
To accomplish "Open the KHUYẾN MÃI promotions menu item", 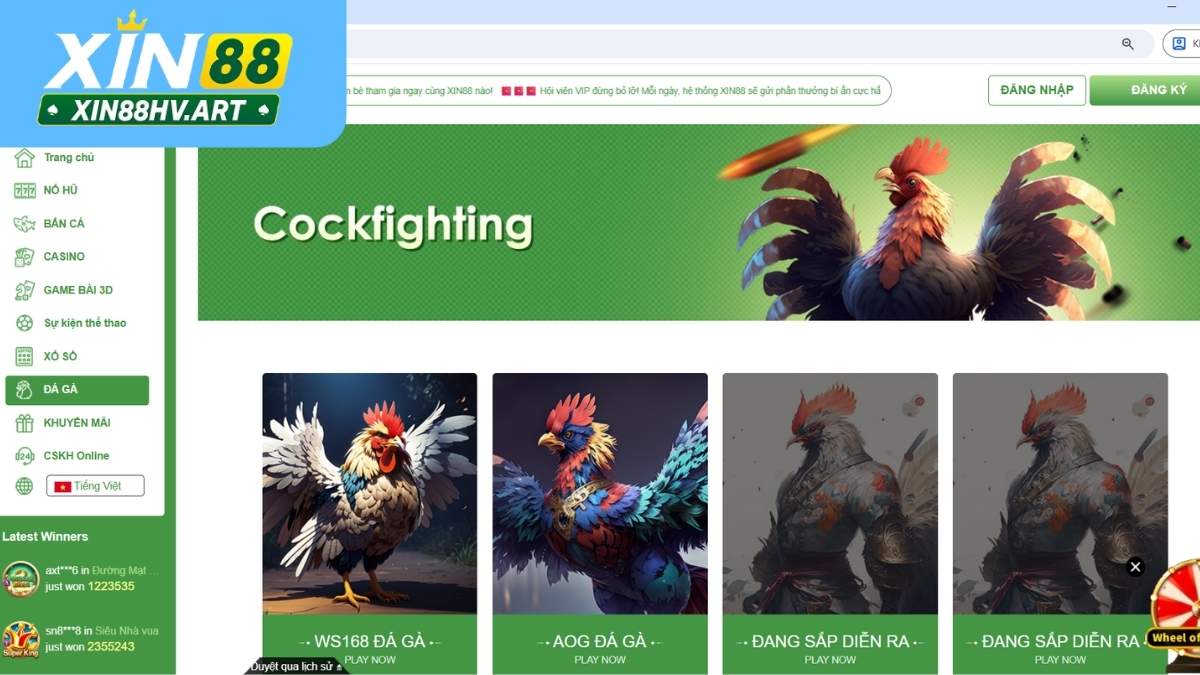I will point(77,423).
